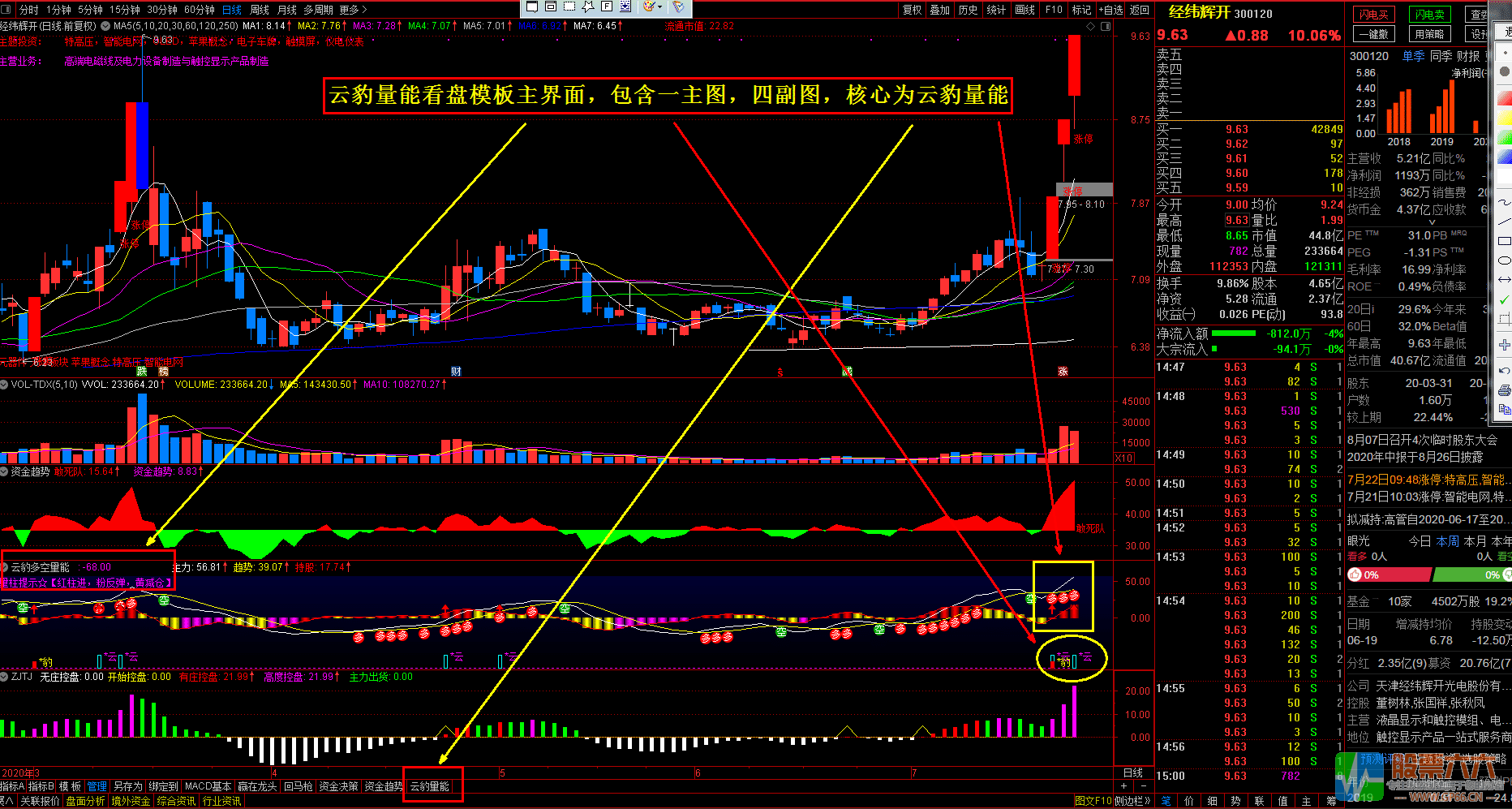
Task: Select the 单季 report option
Action: point(1413,56)
